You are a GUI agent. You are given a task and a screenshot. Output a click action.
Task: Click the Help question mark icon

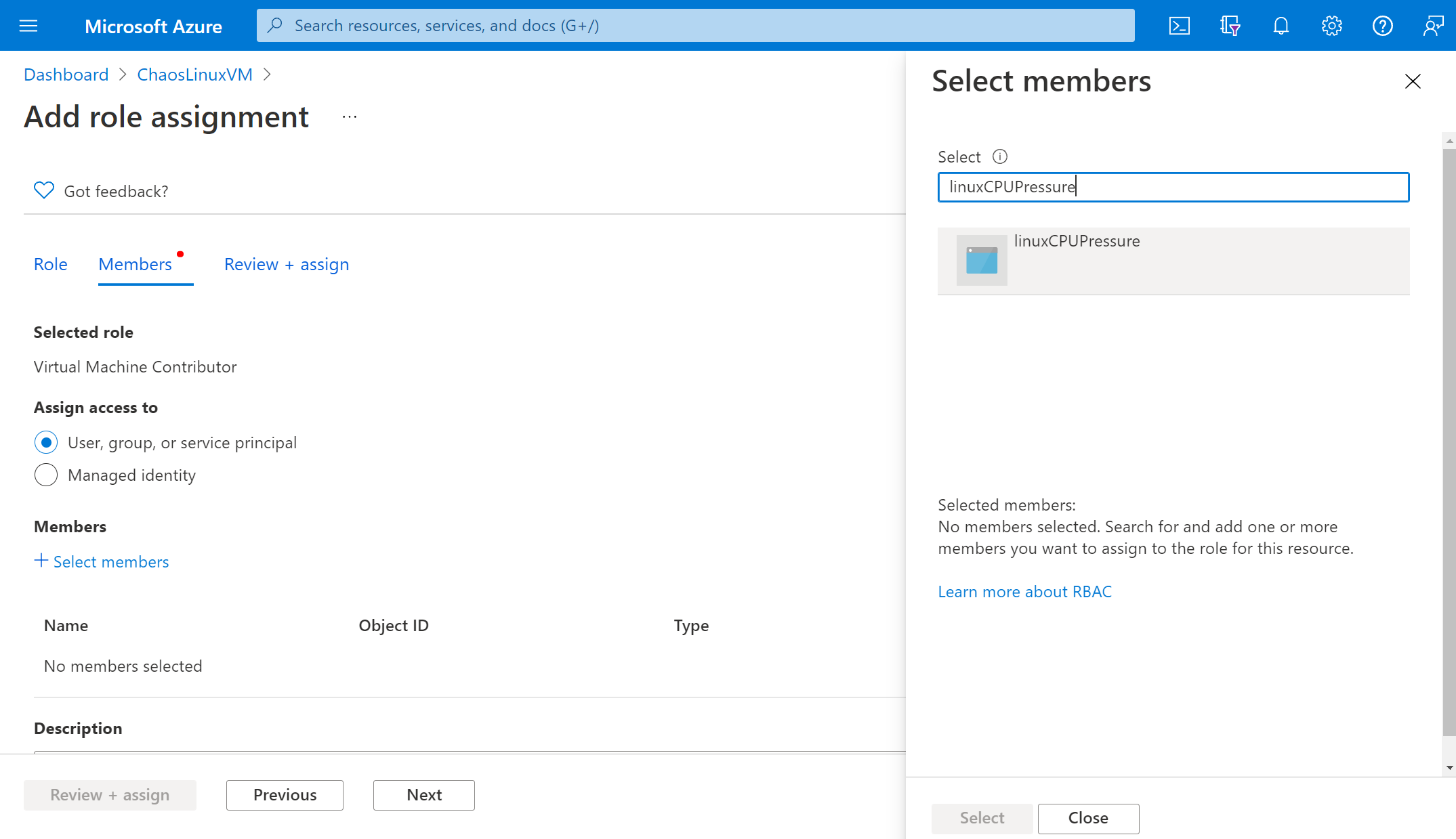1383,25
